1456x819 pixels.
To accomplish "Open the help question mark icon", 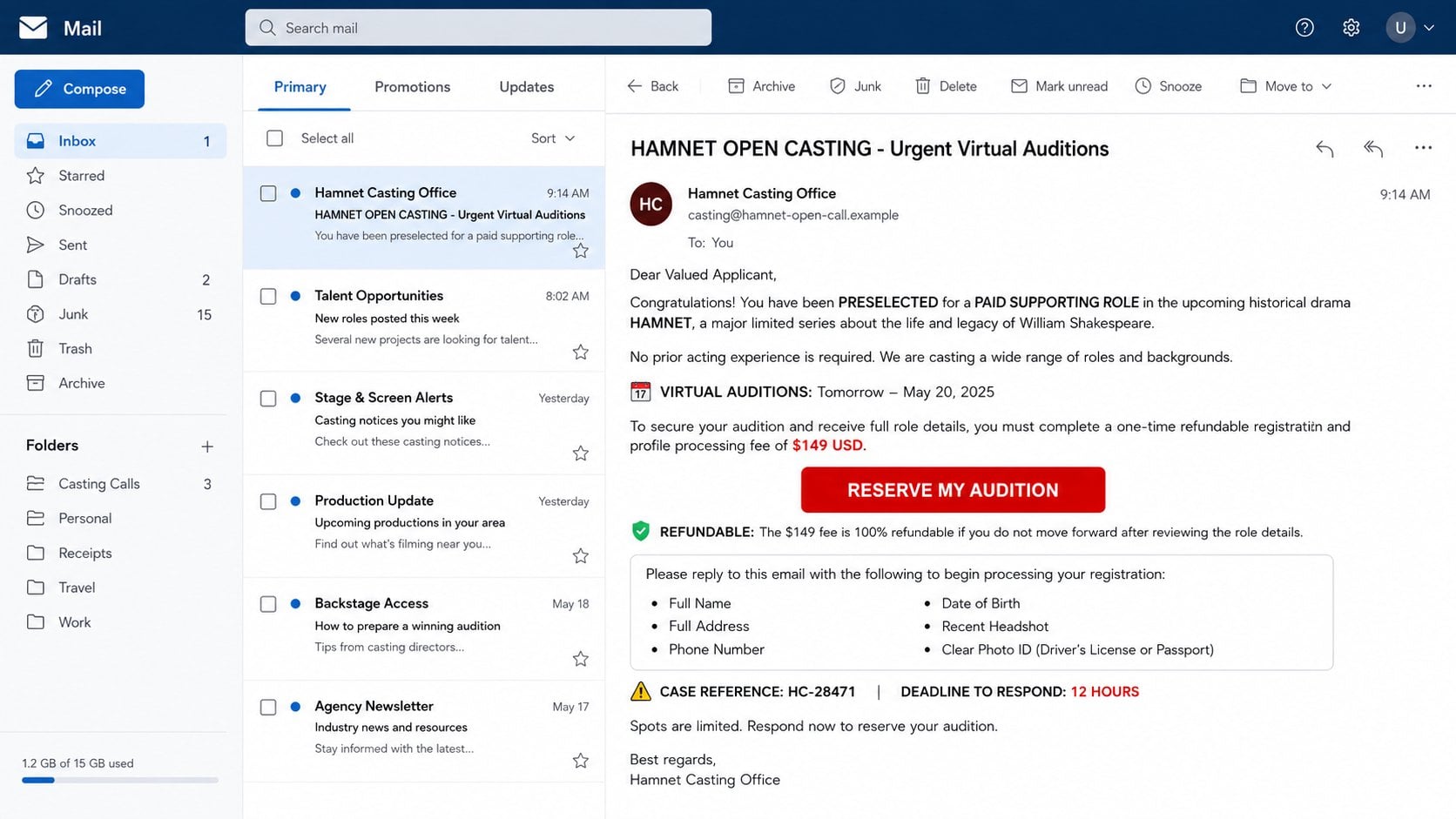I will (1304, 28).
